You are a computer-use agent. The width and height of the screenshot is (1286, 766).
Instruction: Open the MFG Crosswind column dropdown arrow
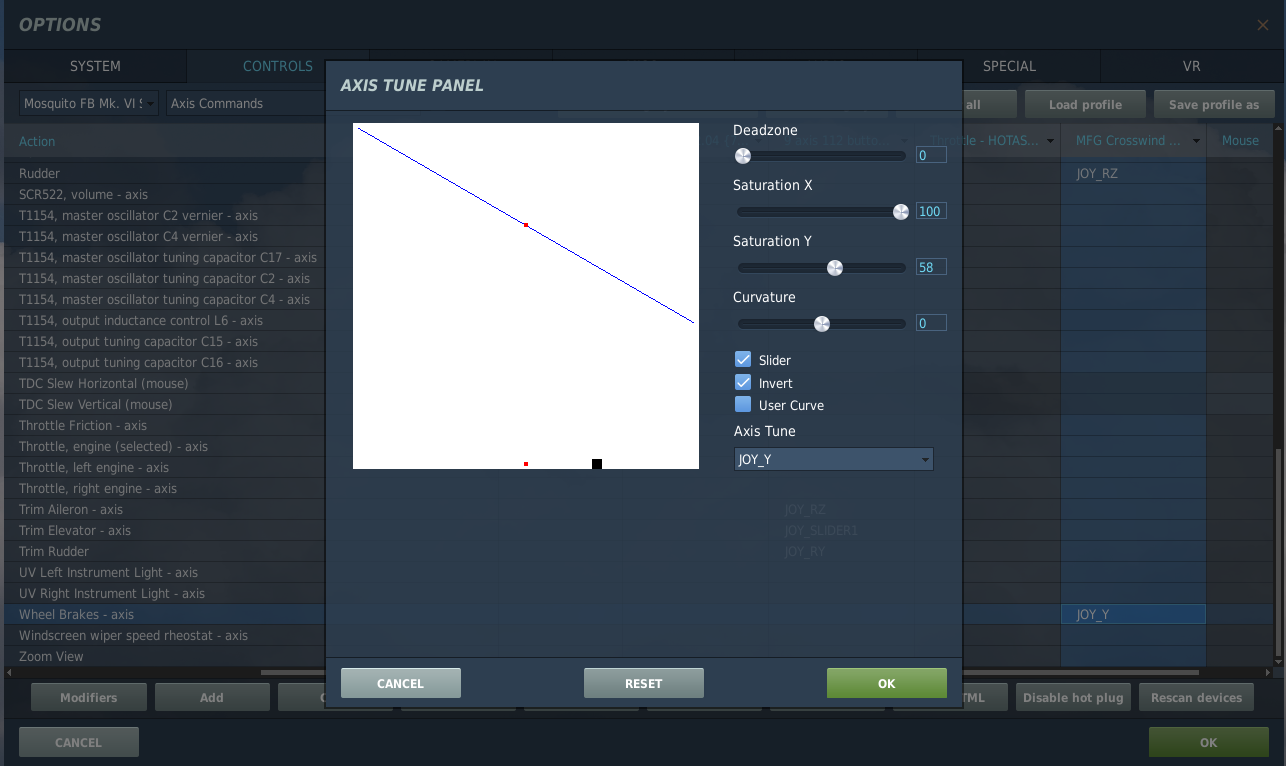point(1196,141)
